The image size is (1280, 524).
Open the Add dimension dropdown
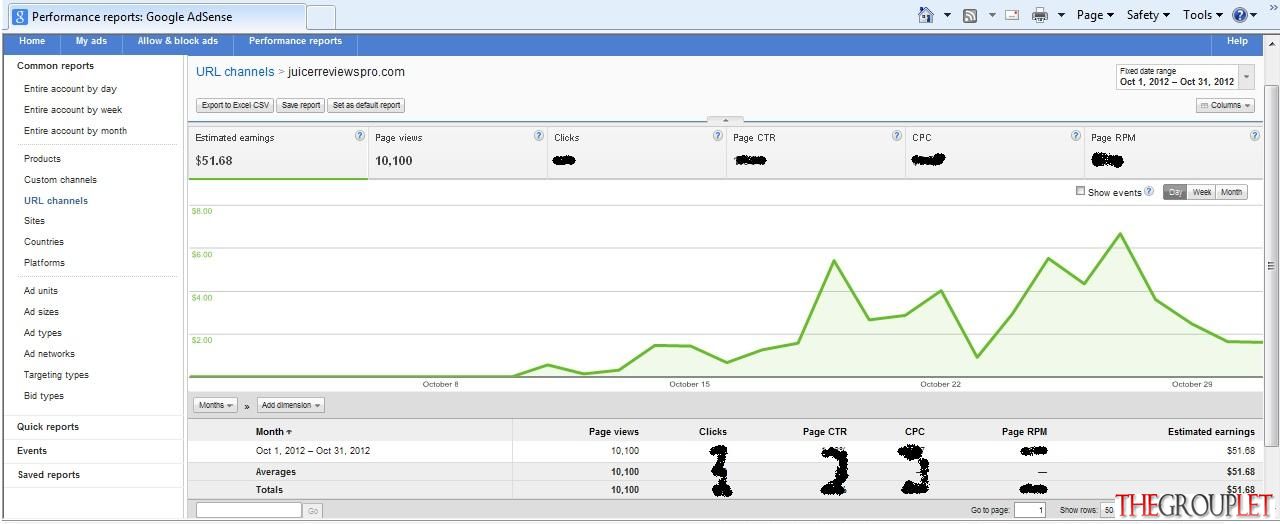[291, 405]
